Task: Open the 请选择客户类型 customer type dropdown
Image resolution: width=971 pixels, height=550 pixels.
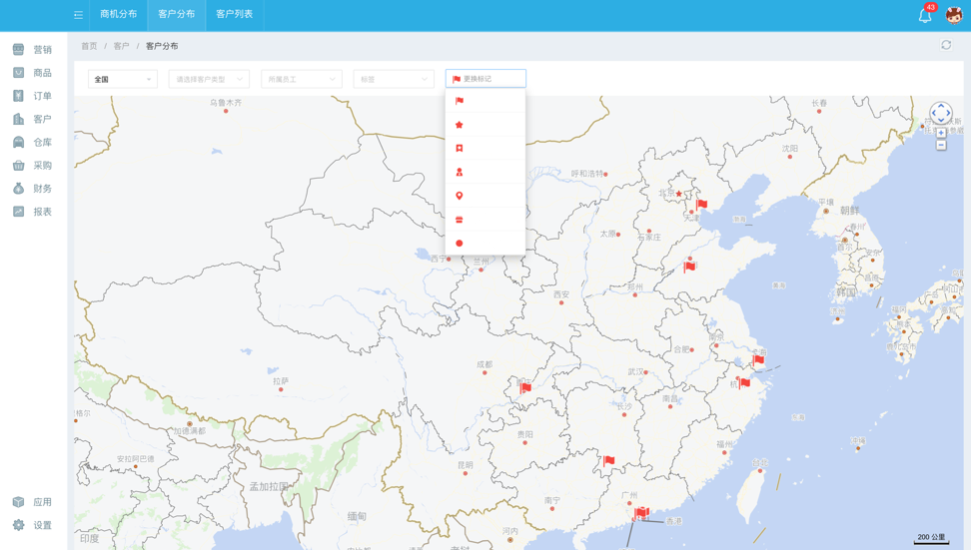Action: (x=208, y=79)
